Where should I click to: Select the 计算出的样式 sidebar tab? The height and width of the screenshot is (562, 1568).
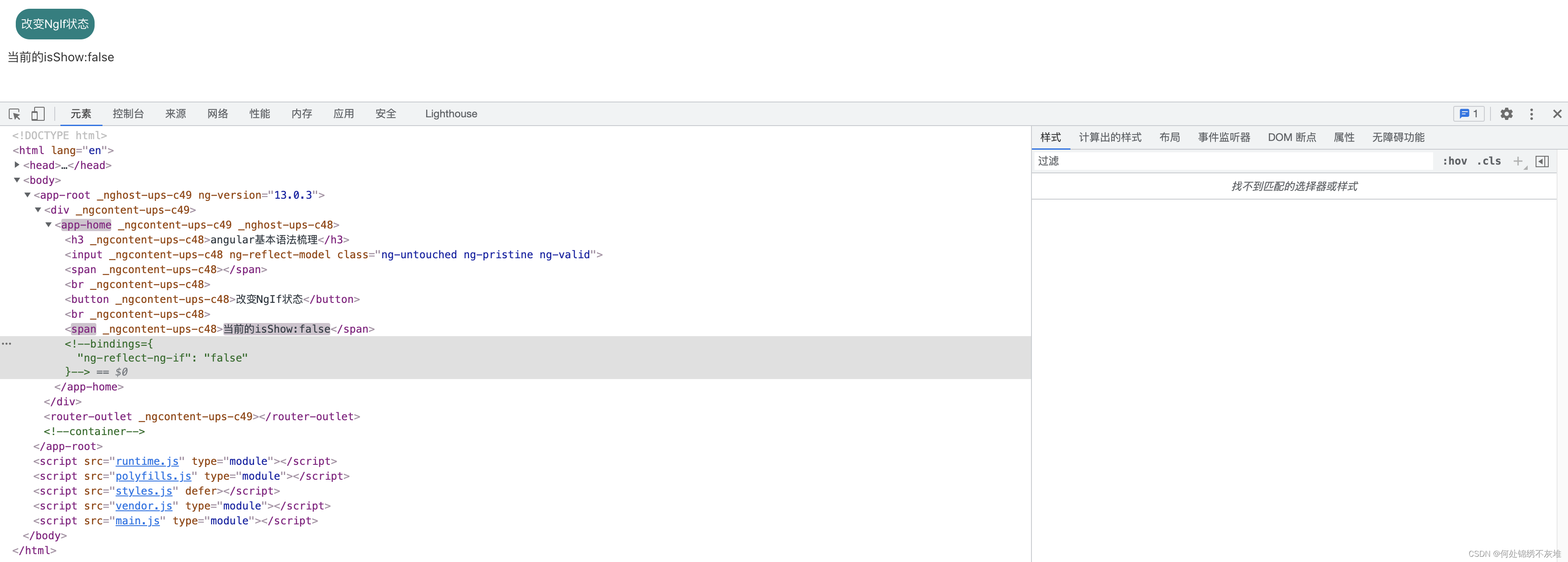tap(1110, 137)
